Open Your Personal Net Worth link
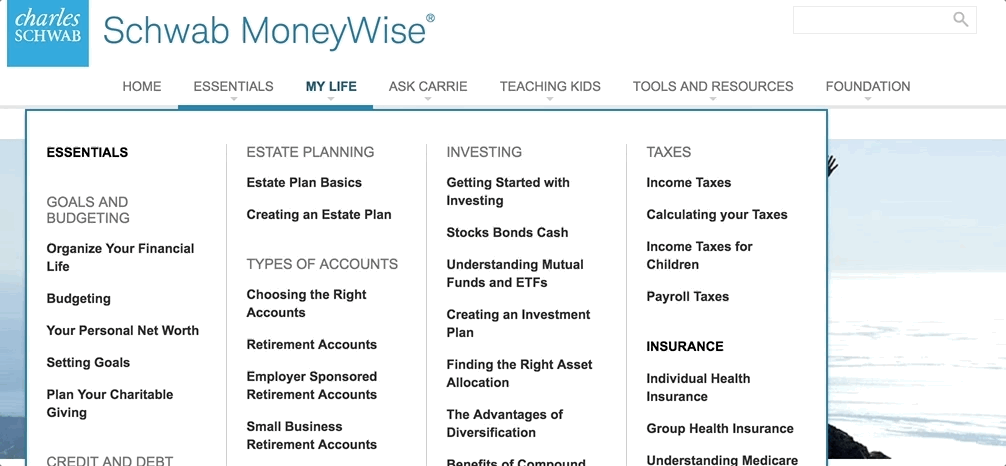The image size is (1006, 466). tap(123, 331)
